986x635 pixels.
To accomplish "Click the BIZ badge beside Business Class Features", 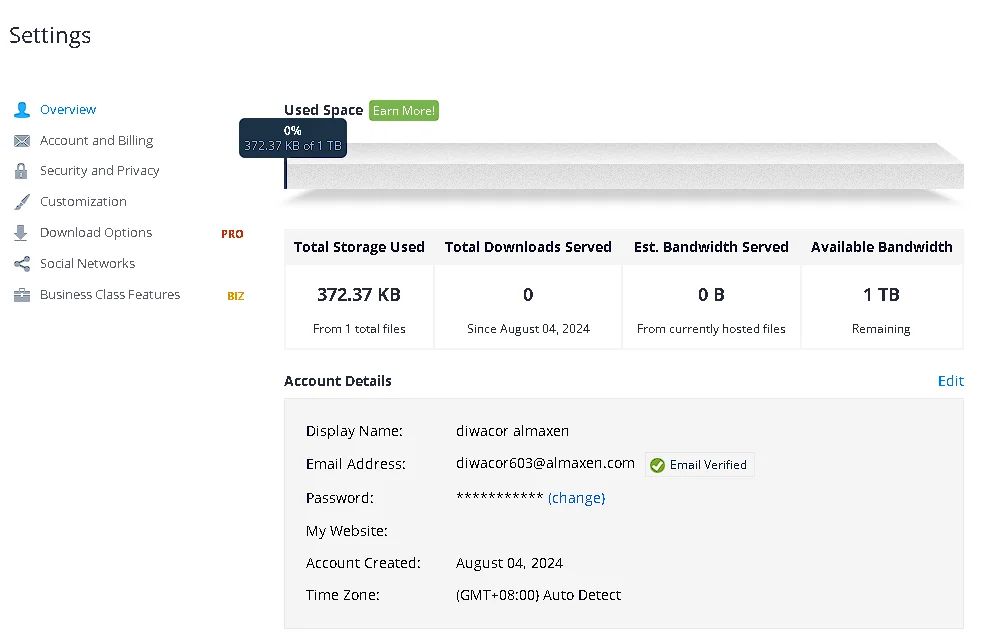I will point(235,296).
